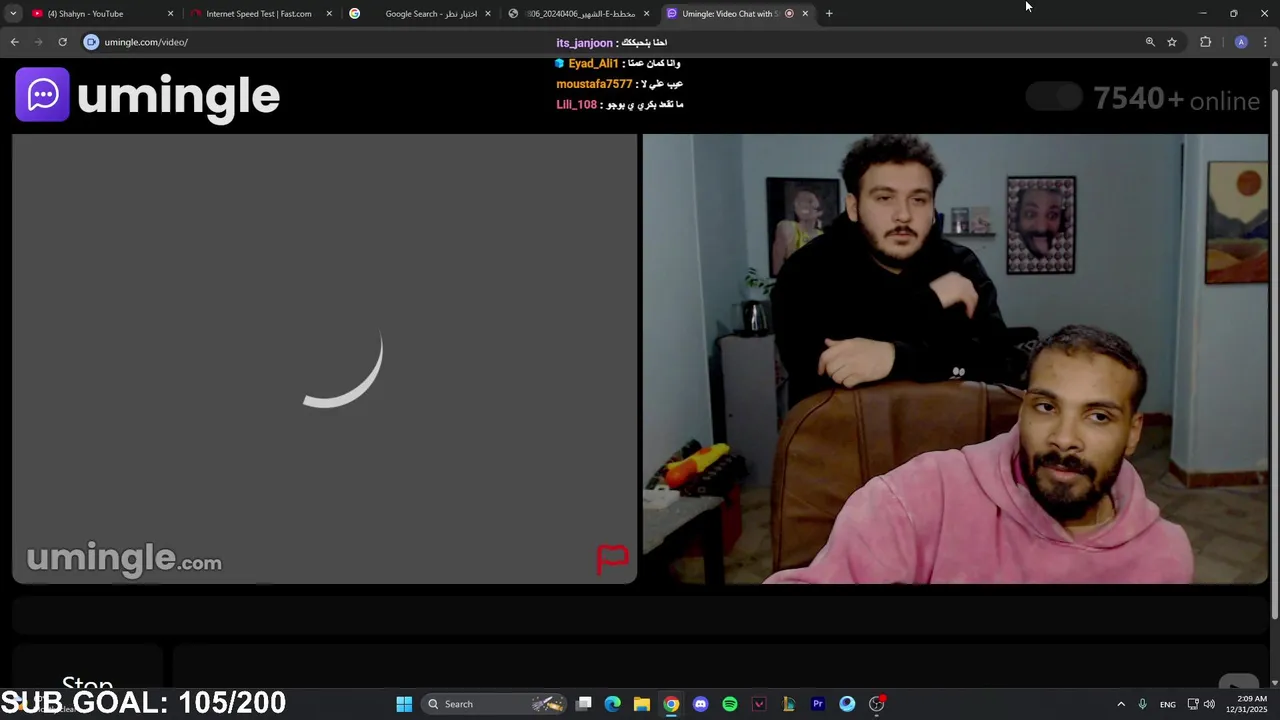The width and height of the screenshot is (1280, 720).
Task: Open Adobe Premiere Pro from the taskbar
Action: point(818,704)
